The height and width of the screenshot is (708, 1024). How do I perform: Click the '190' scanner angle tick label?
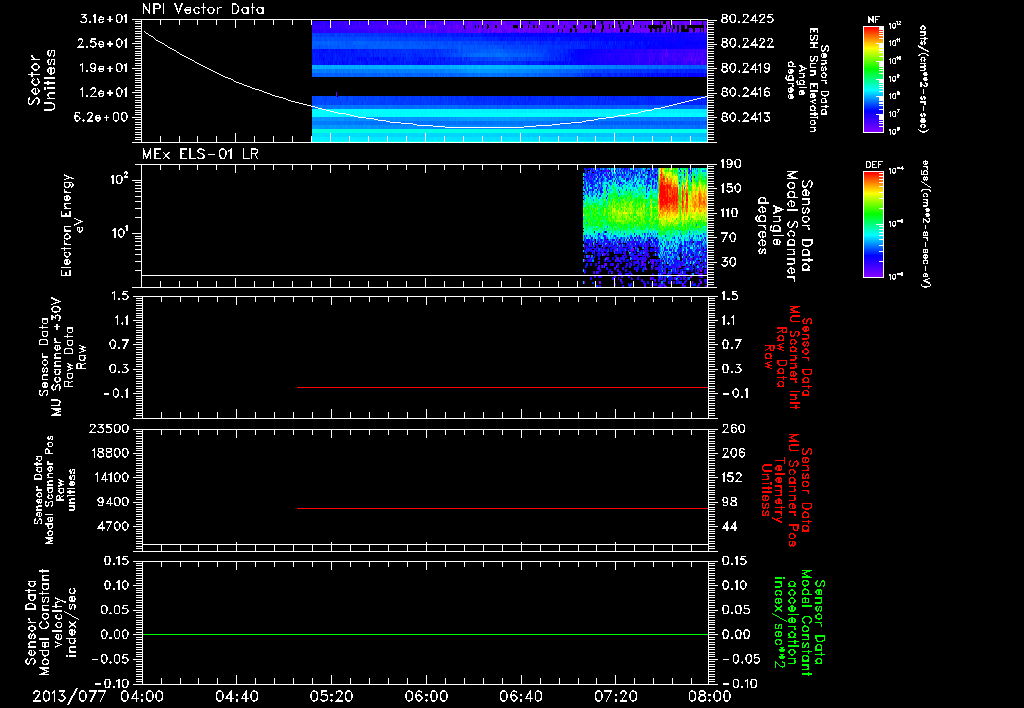point(731,163)
